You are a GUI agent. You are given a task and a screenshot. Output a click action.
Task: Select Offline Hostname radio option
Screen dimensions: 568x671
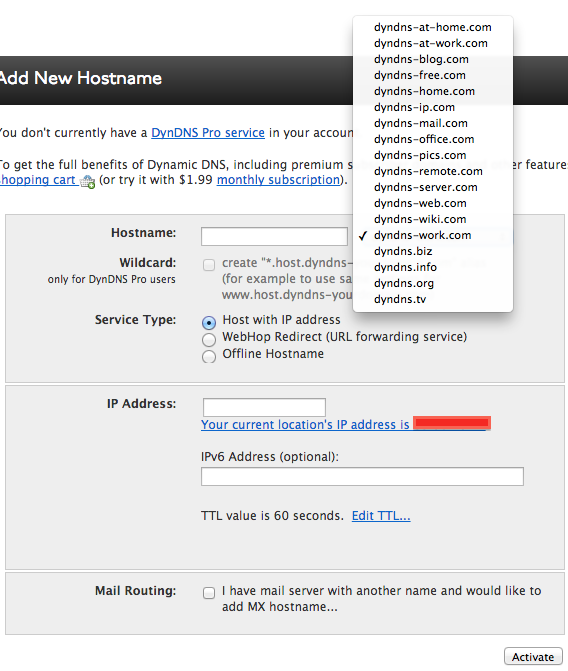click(209, 356)
